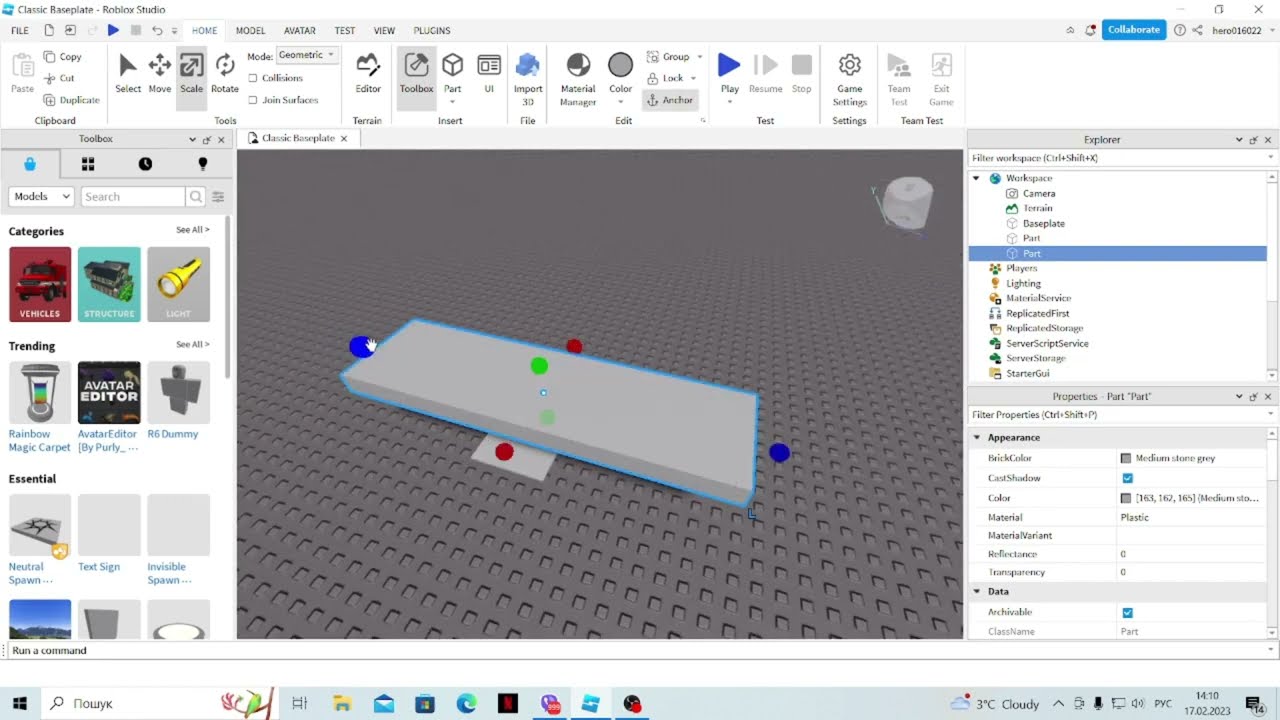The width and height of the screenshot is (1280, 720).
Task: Click the Resume test button
Action: coord(766,75)
